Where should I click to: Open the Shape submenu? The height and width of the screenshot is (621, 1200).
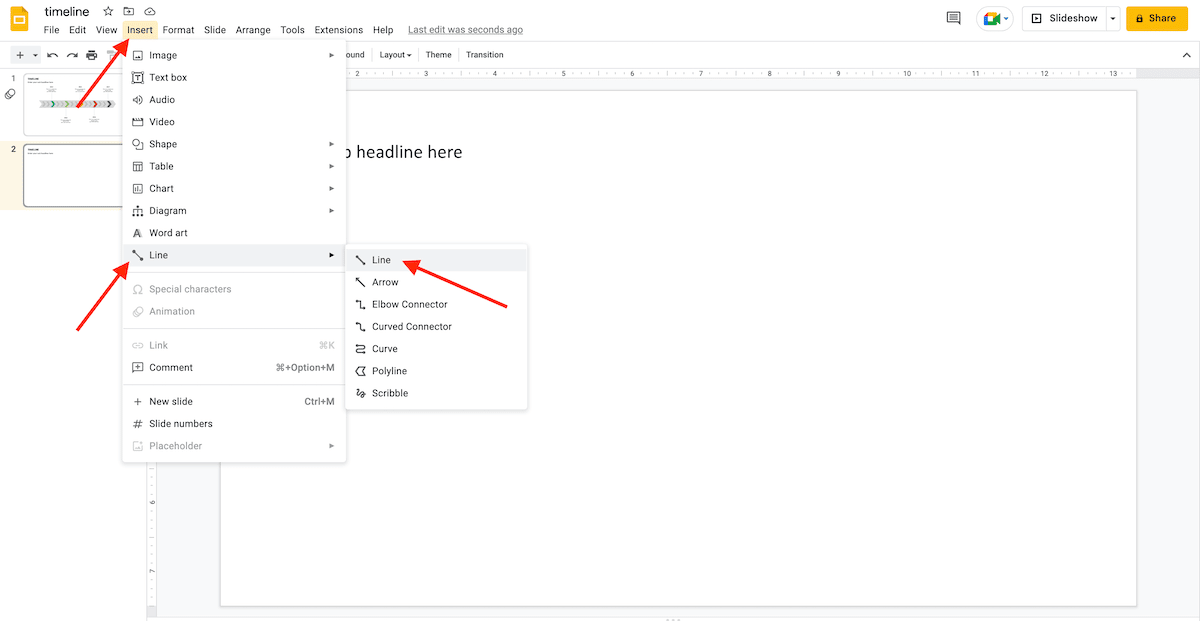point(234,144)
